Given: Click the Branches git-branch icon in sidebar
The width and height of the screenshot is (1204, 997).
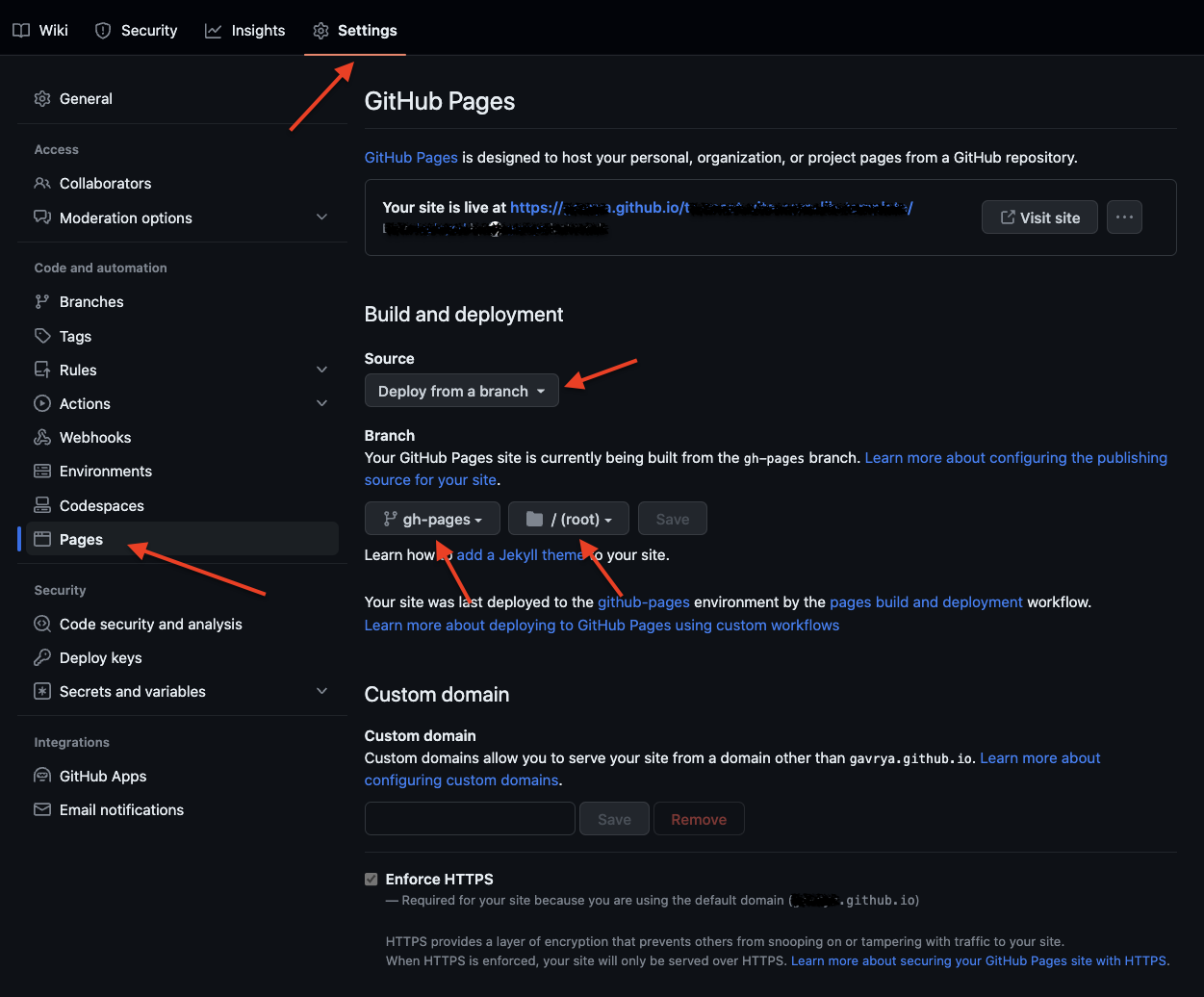Looking at the screenshot, I should click(x=42, y=301).
